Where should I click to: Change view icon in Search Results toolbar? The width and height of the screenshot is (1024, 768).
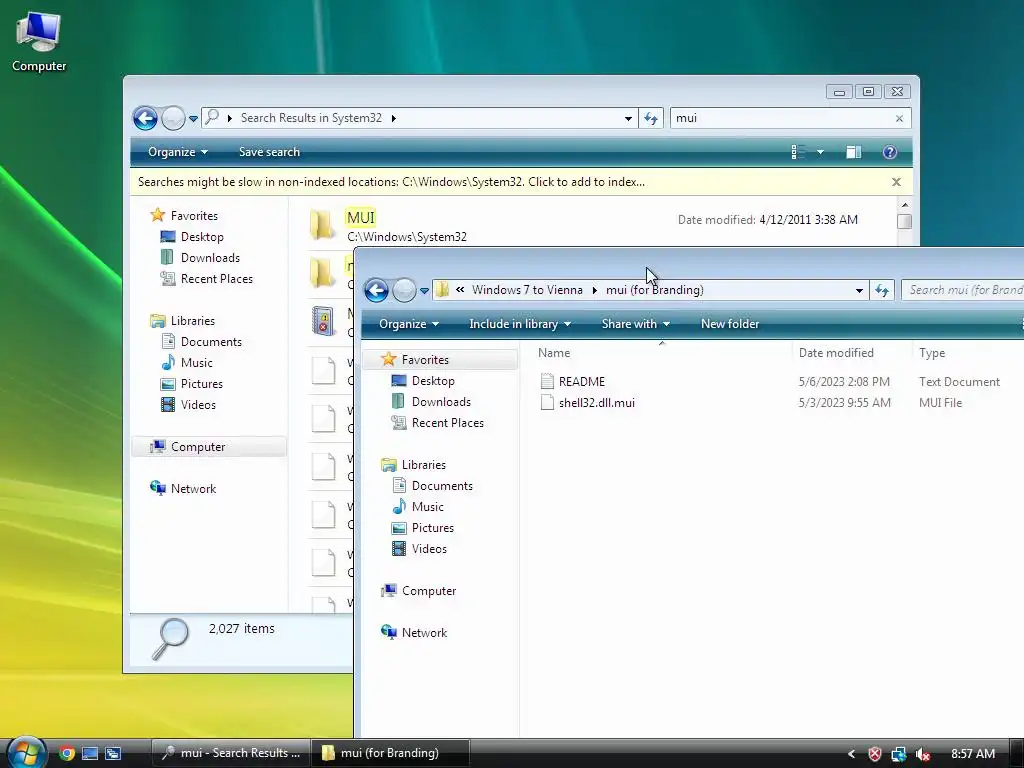click(797, 152)
